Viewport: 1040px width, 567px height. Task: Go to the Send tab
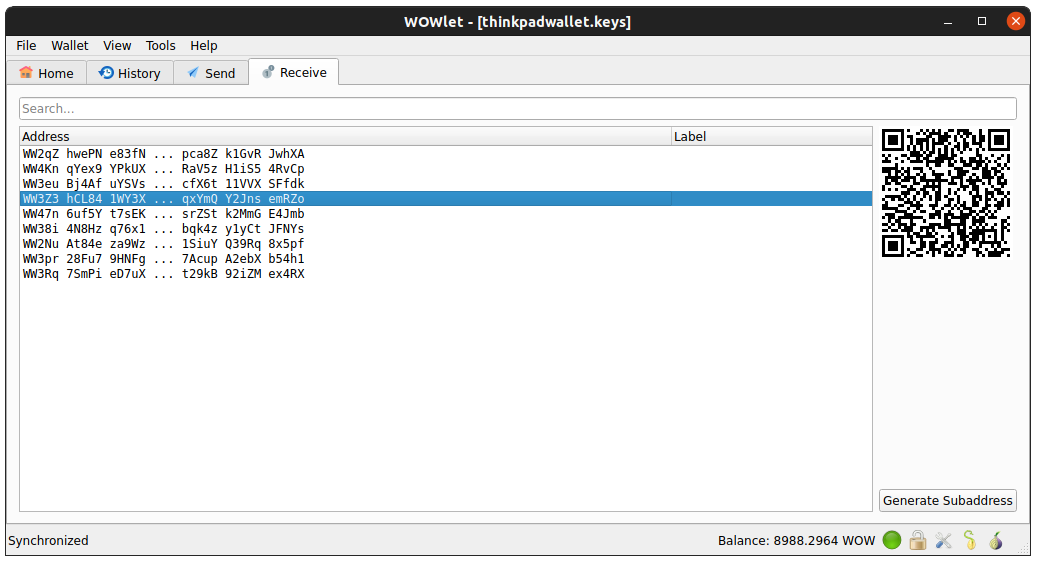coord(210,73)
